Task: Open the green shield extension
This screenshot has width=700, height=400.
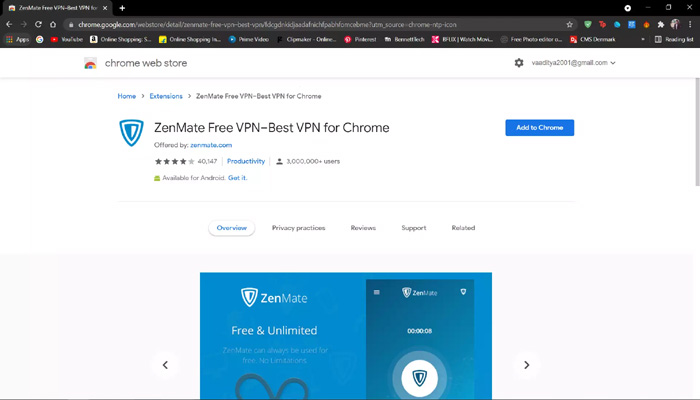Action: (588, 25)
